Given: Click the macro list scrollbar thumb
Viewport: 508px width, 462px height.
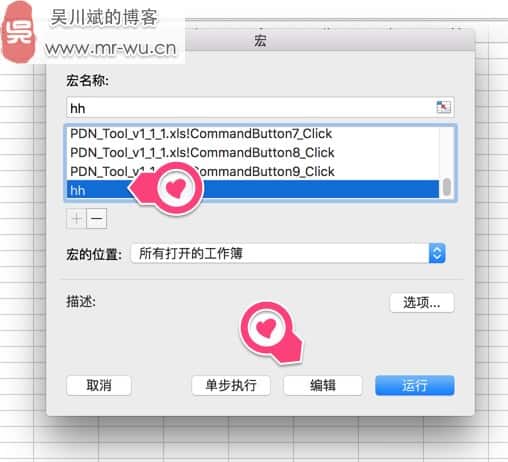Looking at the screenshot, I should [x=447, y=187].
